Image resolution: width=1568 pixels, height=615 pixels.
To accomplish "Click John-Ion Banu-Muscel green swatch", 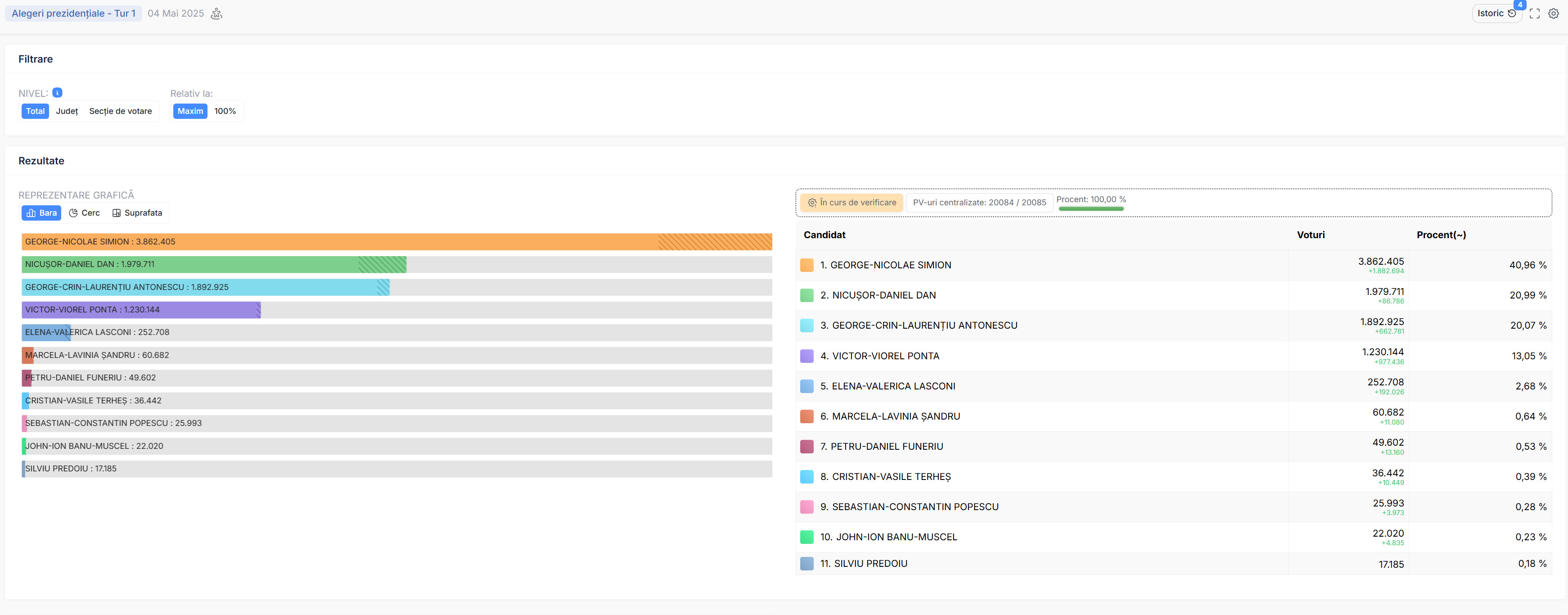I will point(807,537).
